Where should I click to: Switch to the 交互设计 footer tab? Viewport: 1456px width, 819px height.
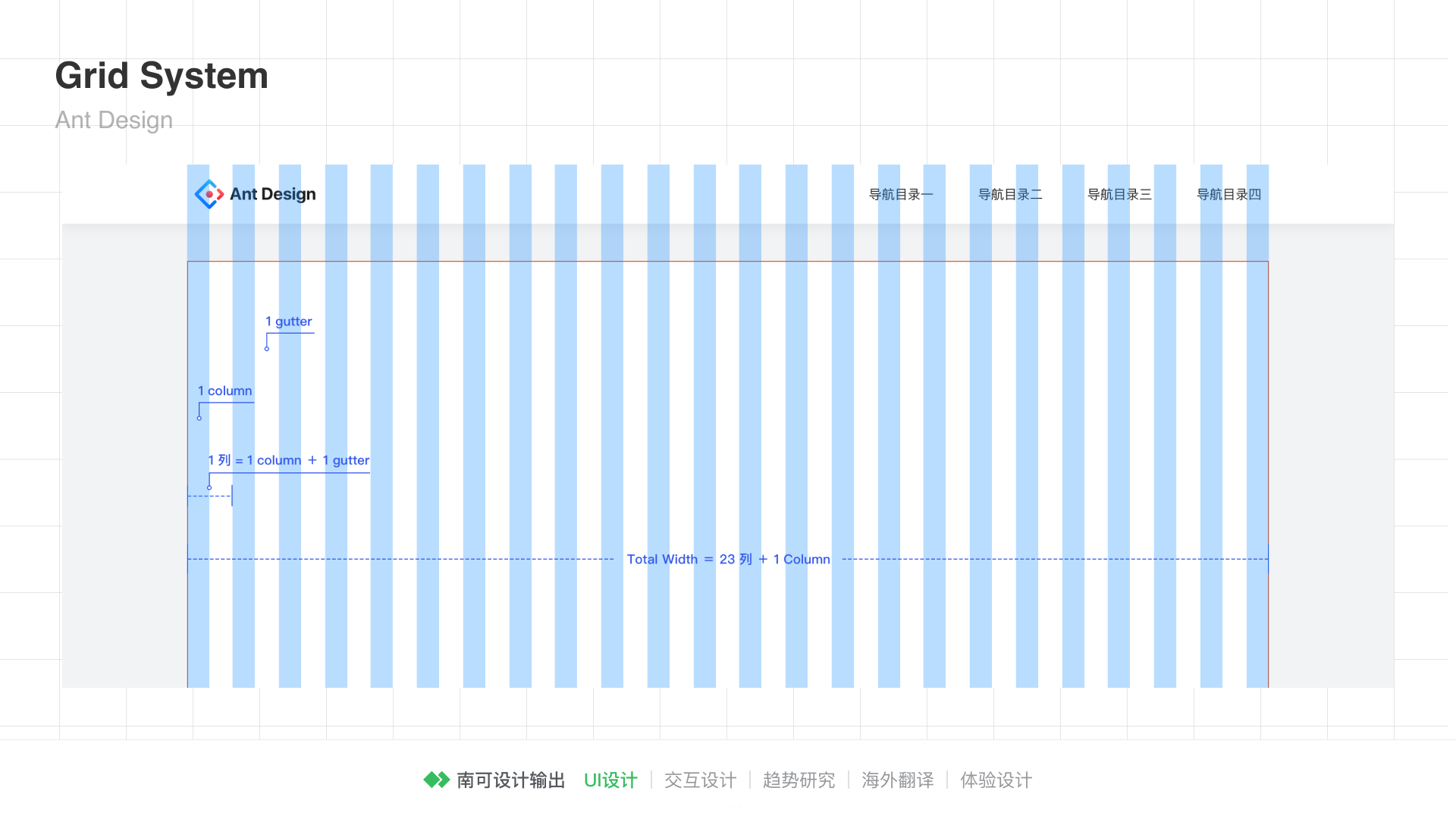point(700,780)
